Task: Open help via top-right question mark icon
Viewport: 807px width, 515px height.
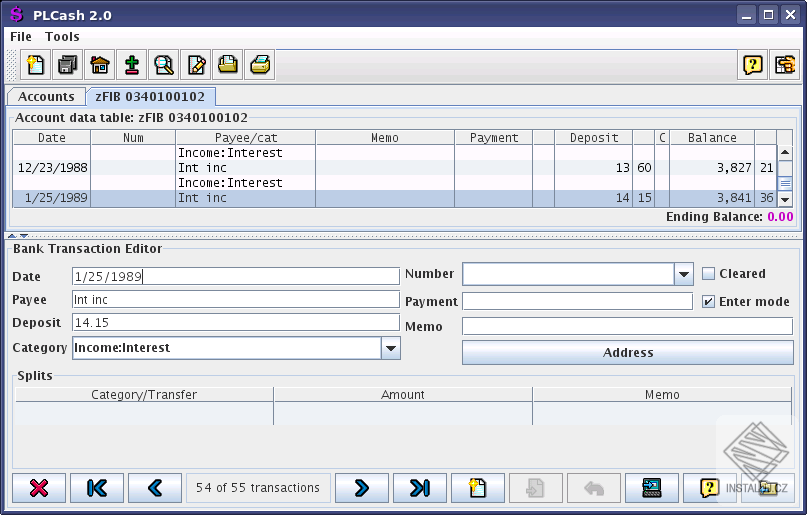Action: (x=753, y=65)
